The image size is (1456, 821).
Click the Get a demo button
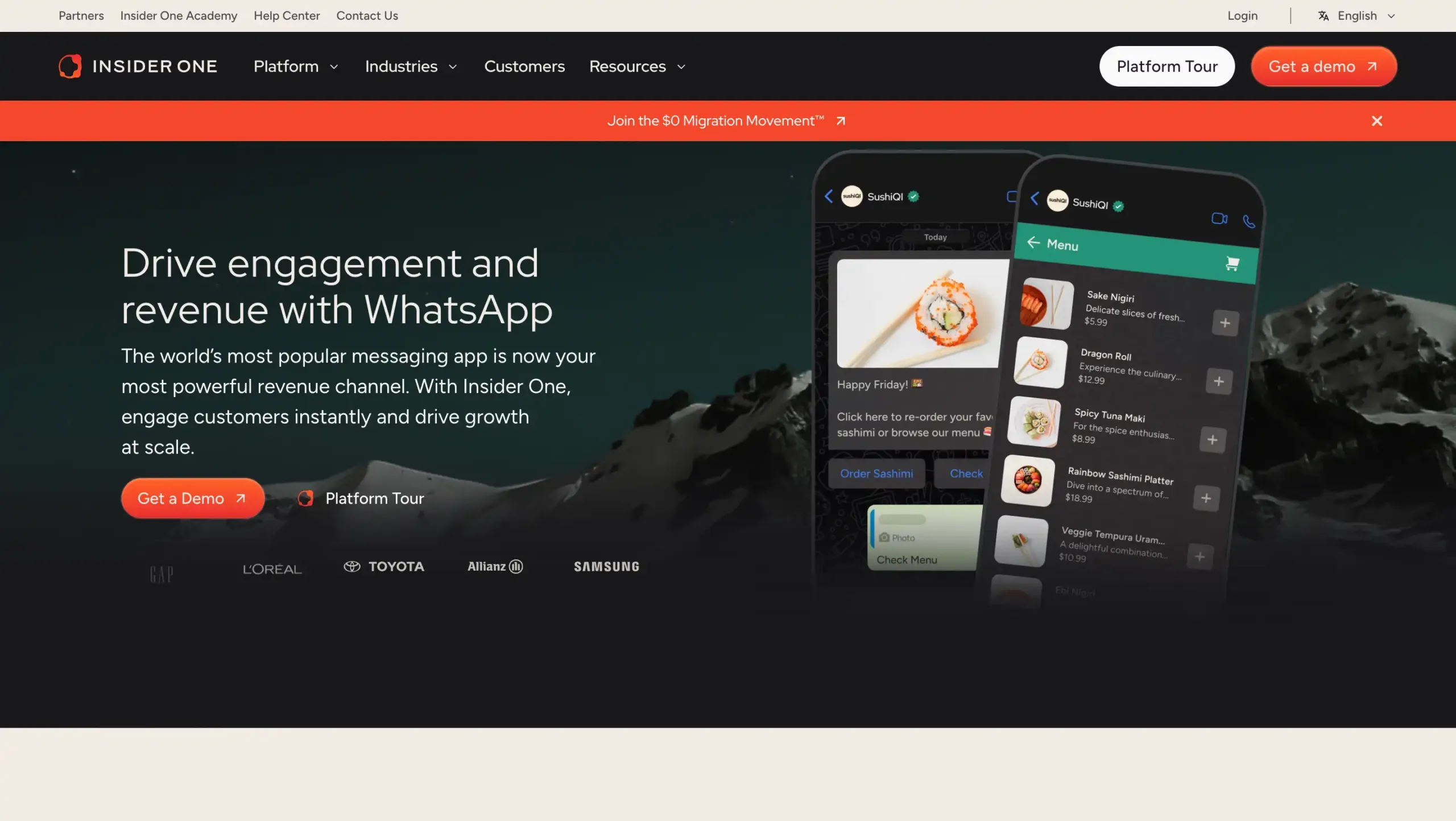(x=1323, y=66)
